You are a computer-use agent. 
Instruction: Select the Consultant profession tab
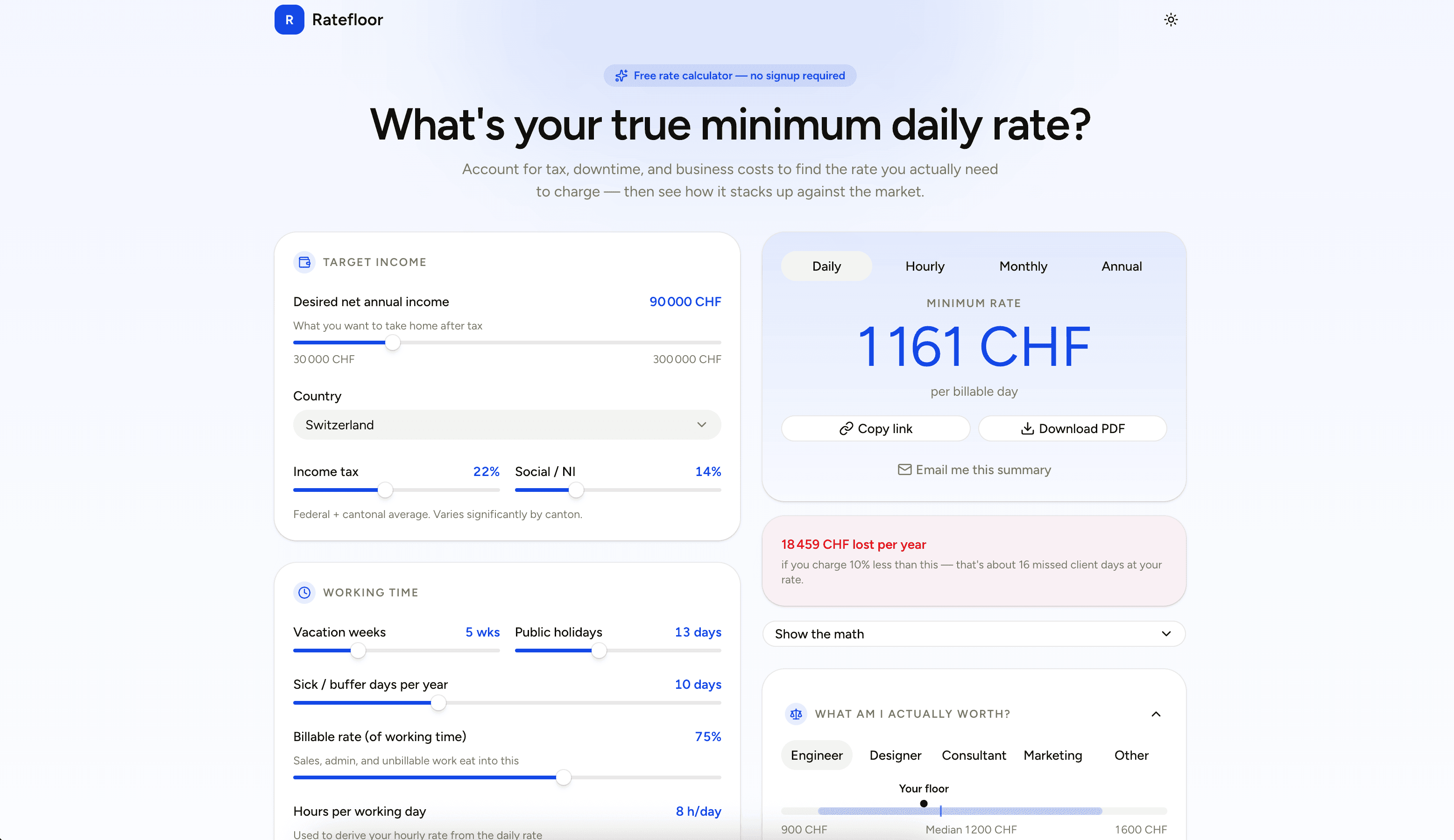click(x=974, y=755)
